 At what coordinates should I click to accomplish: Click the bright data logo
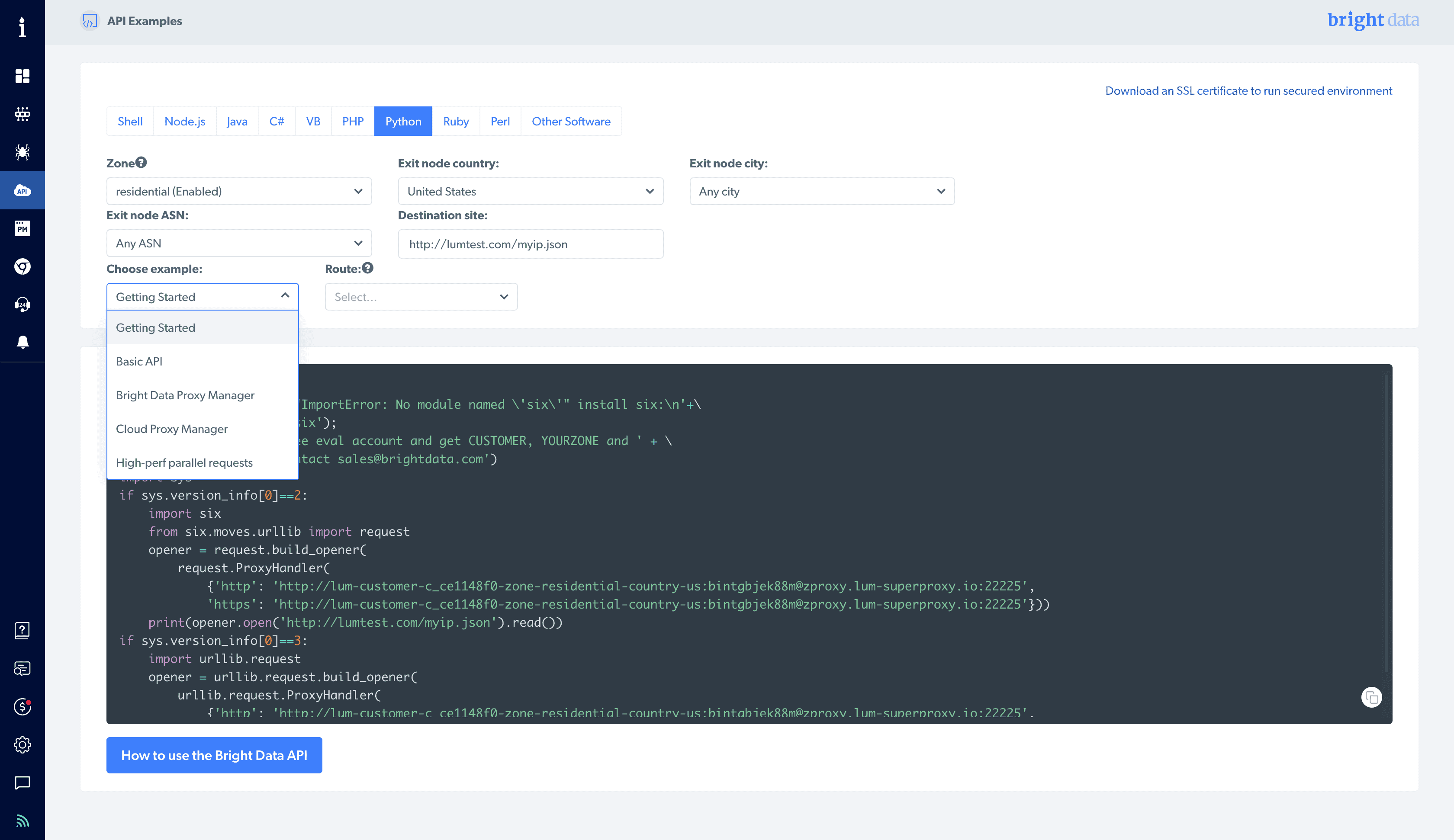pos(1373,20)
